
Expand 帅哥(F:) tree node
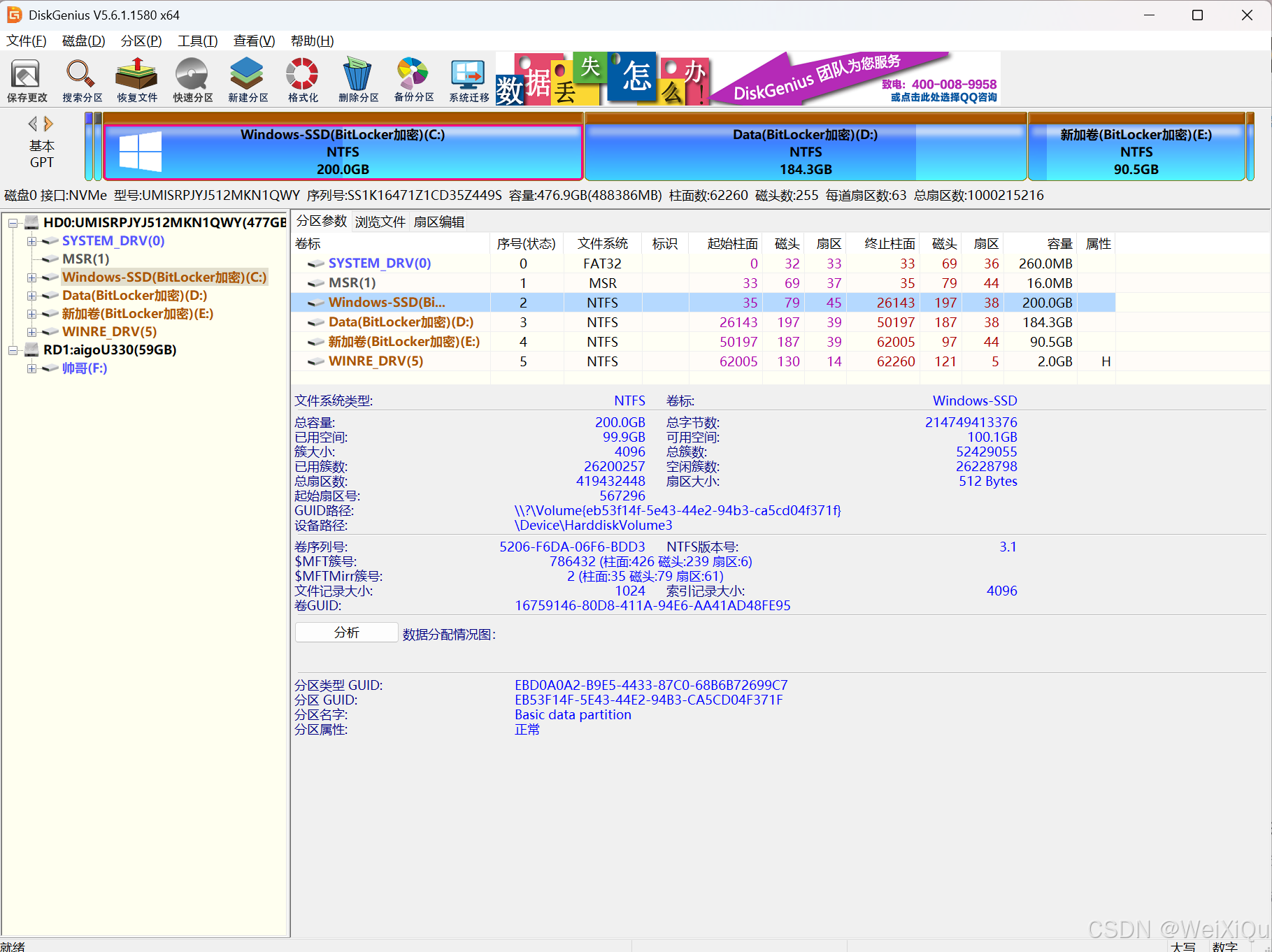(x=31, y=368)
